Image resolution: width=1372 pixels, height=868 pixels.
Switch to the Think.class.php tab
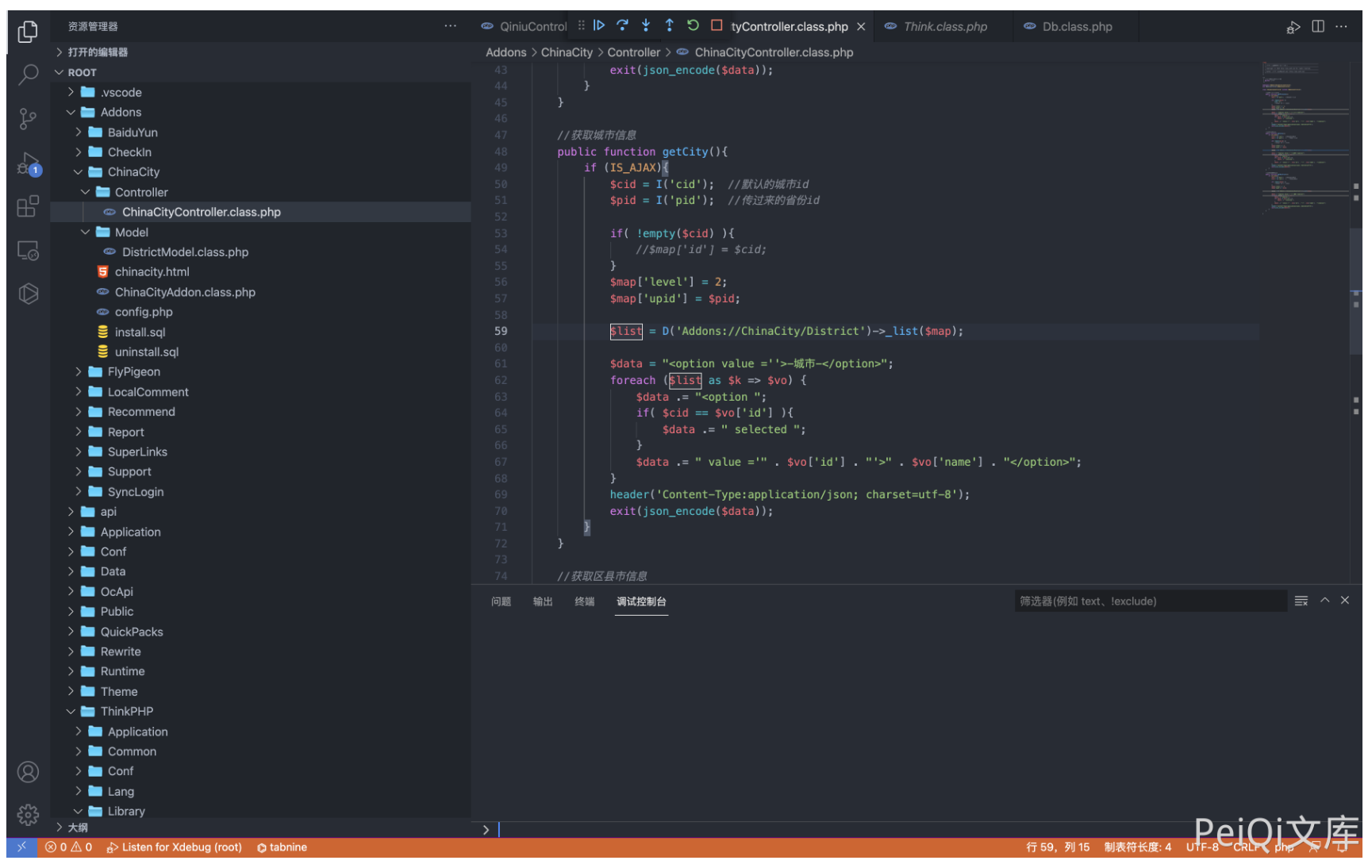coord(944,27)
